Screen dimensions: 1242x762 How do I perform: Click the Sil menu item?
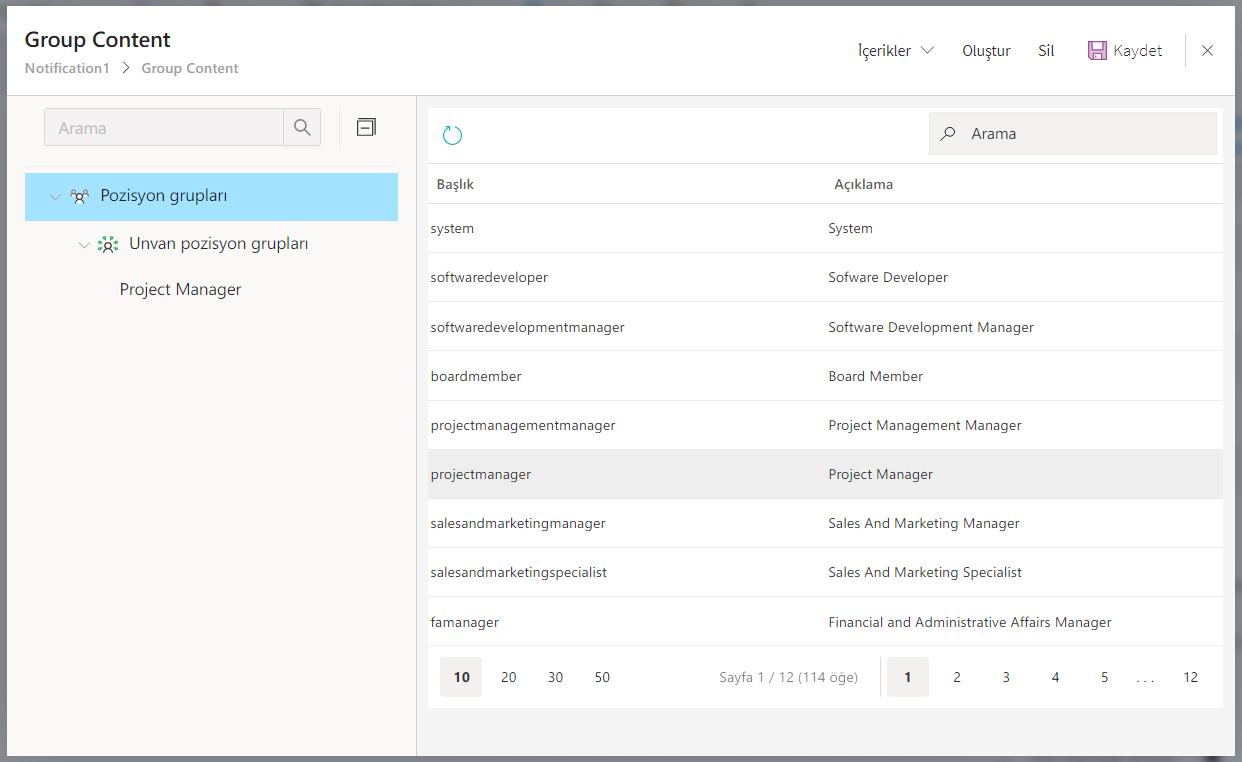tap(1046, 51)
